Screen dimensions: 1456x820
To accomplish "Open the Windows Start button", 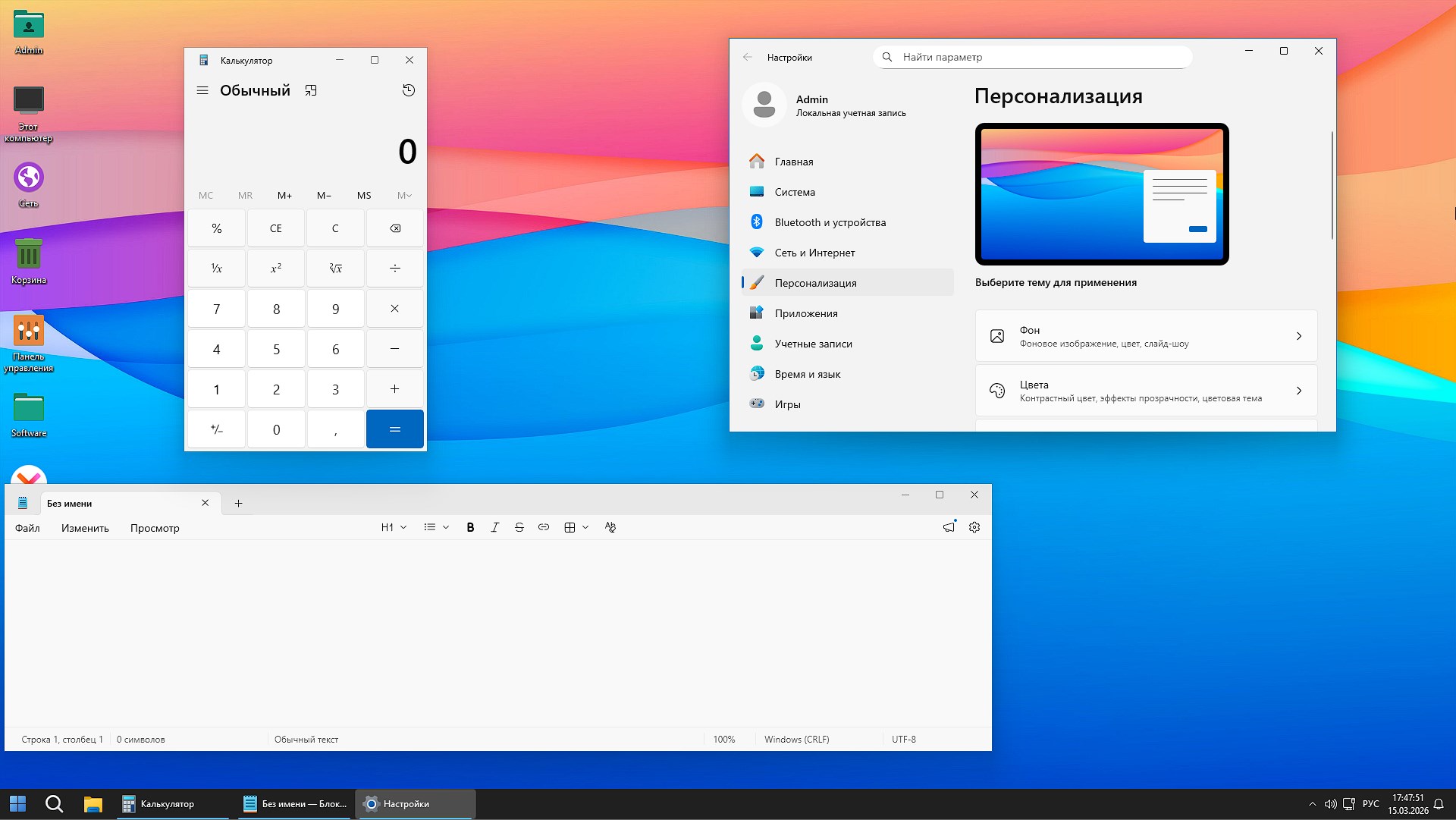I will [x=17, y=803].
